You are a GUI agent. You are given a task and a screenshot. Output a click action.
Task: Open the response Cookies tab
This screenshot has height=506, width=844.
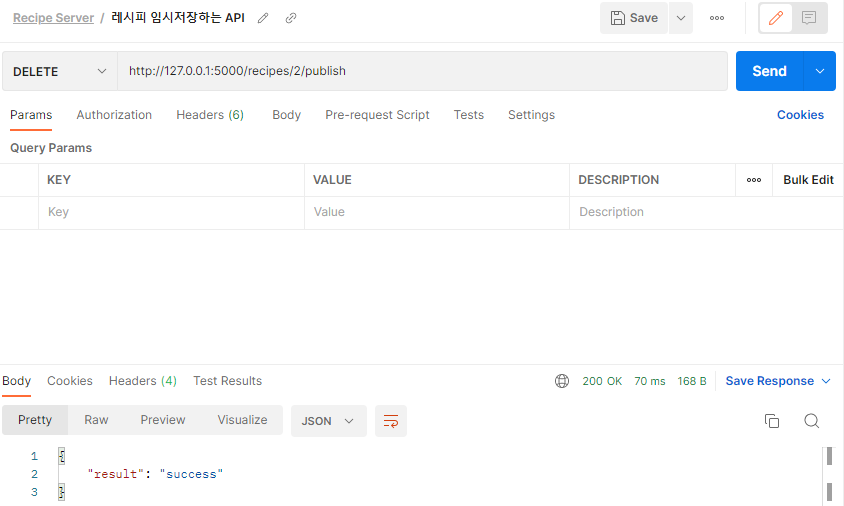click(x=70, y=381)
